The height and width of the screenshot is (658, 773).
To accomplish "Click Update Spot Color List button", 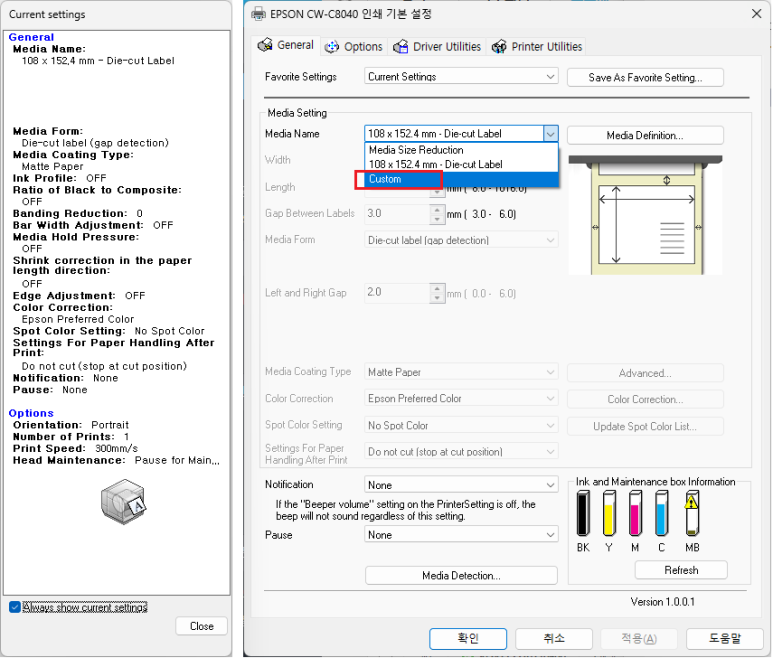I will 645,426.
